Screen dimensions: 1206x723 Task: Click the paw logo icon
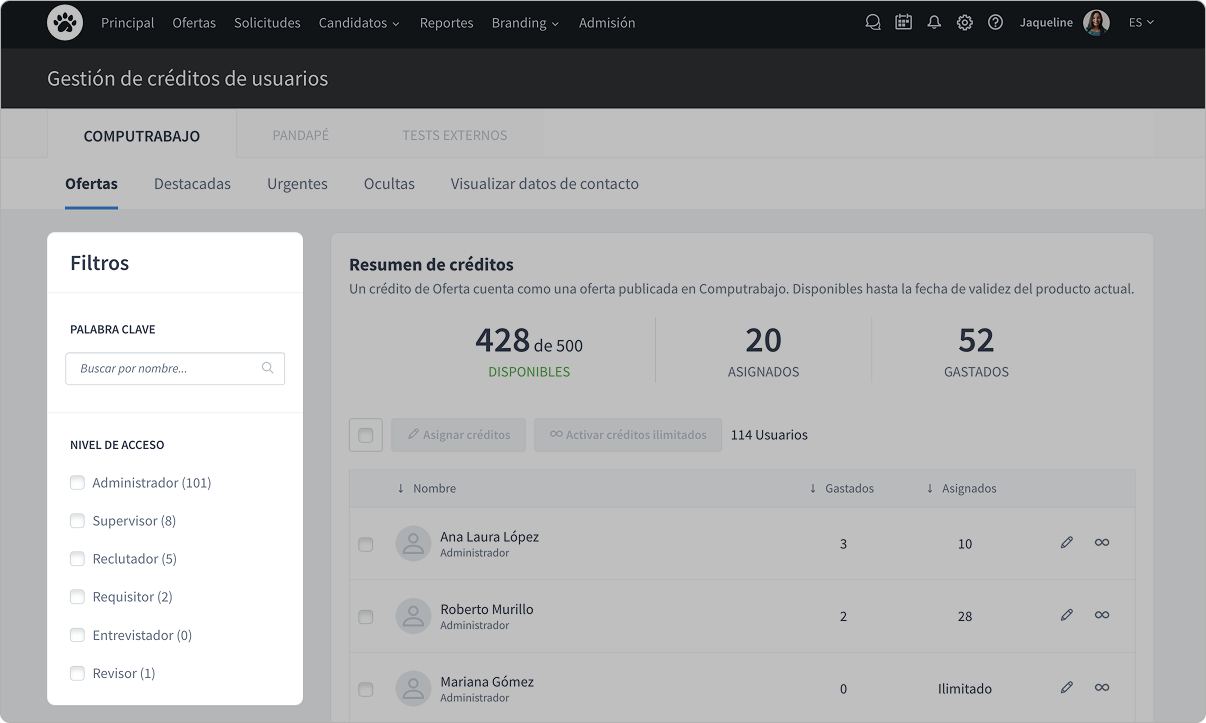coord(64,22)
